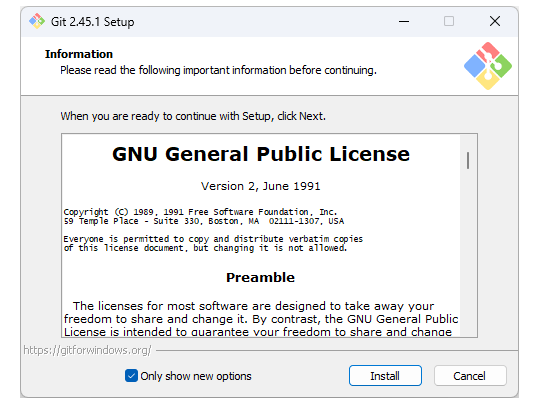Image resolution: width=540 pixels, height=405 pixels.
Task: Click the Git icon in title bar
Action: click(x=37, y=21)
